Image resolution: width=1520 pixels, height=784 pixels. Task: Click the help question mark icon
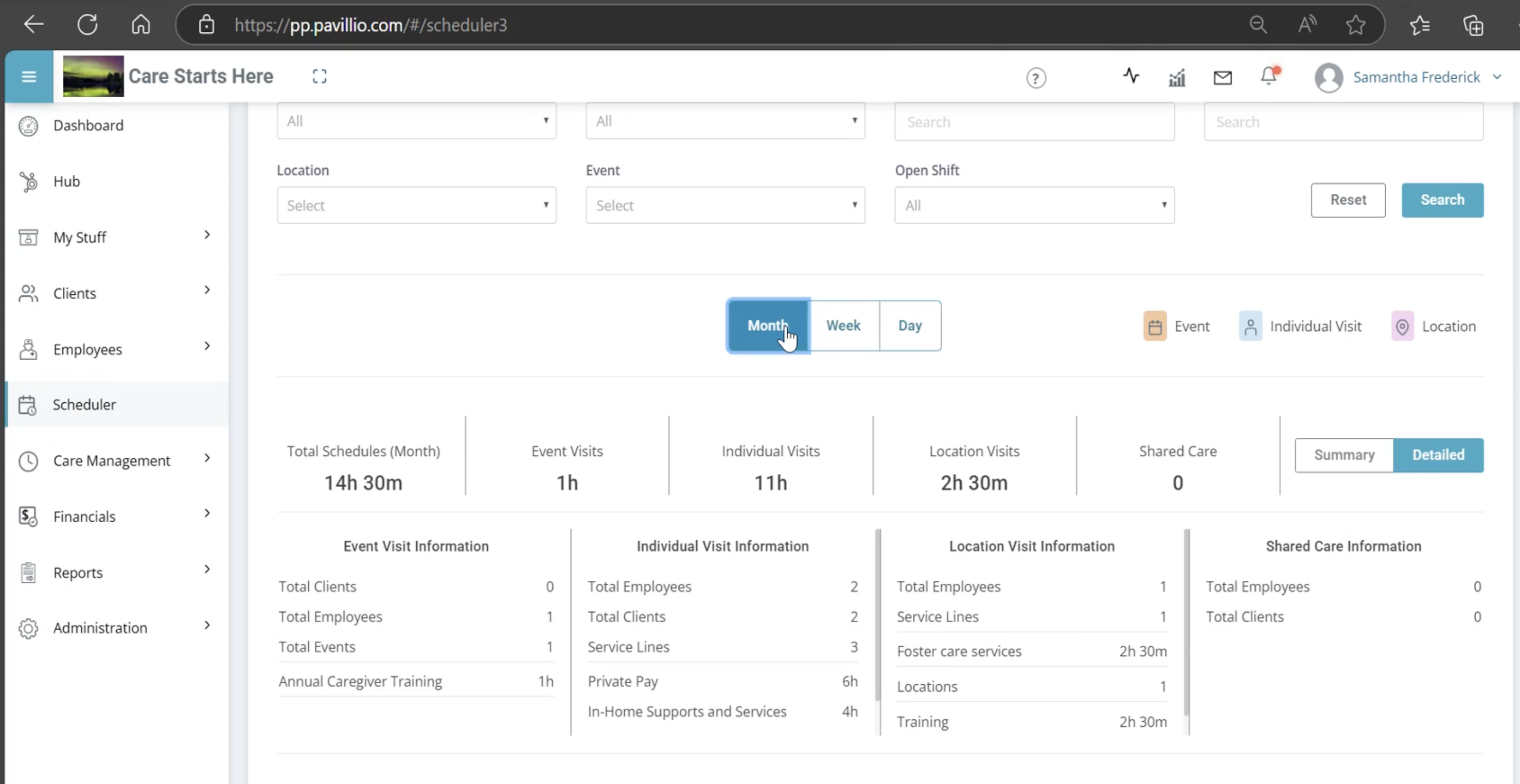tap(1036, 78)
